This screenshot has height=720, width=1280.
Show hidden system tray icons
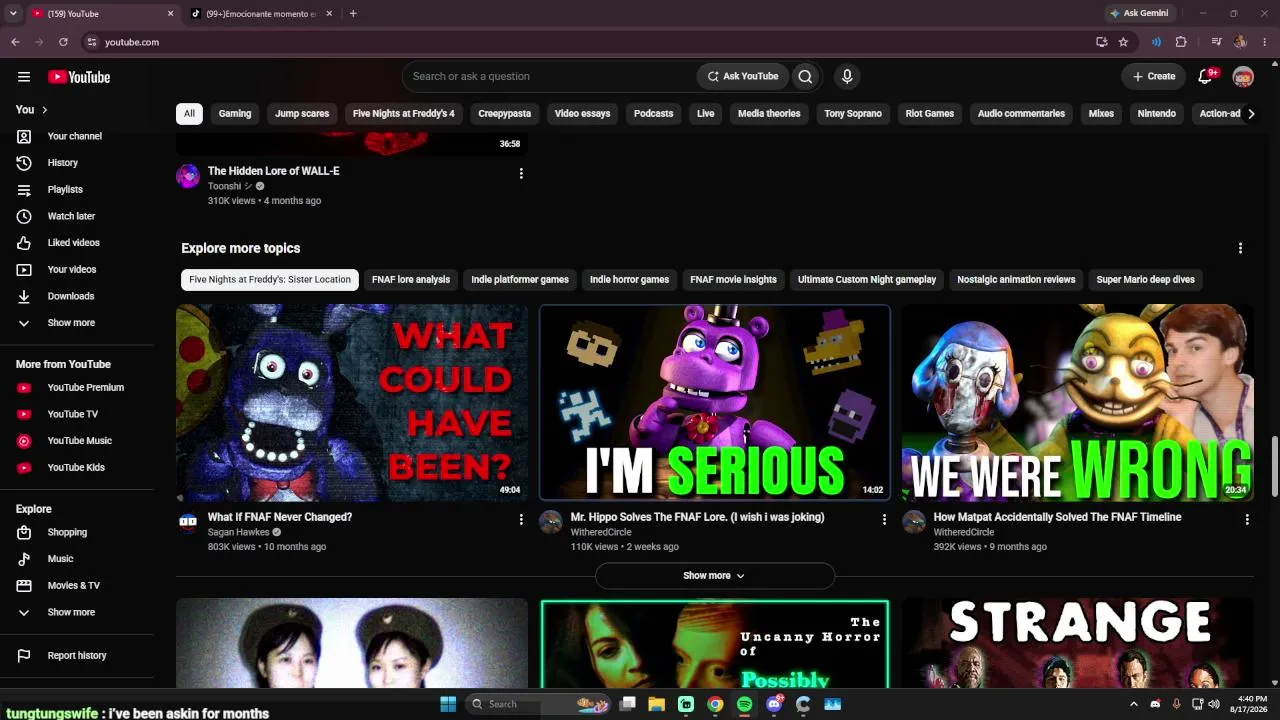tap(1133, 704)
